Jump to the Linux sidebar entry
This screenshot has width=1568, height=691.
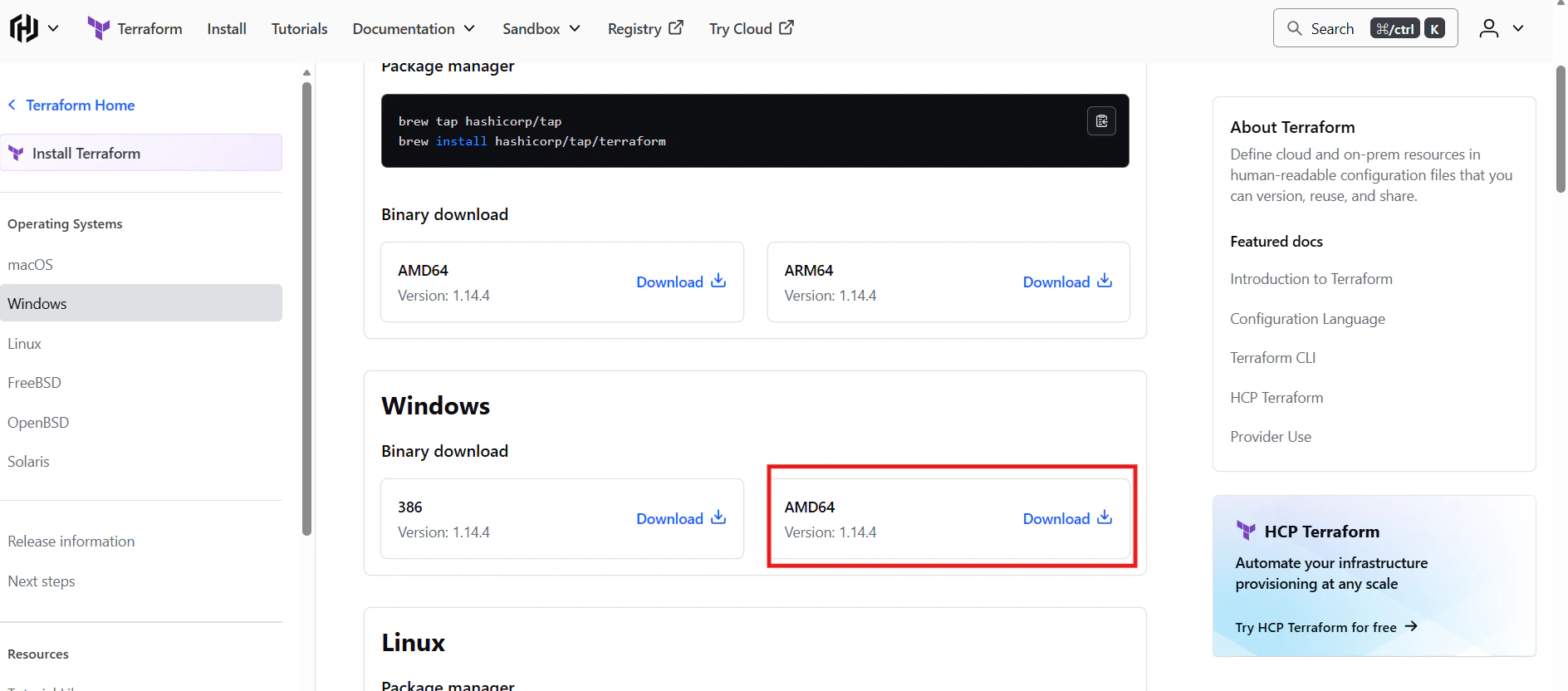click(x=24, y=344)
